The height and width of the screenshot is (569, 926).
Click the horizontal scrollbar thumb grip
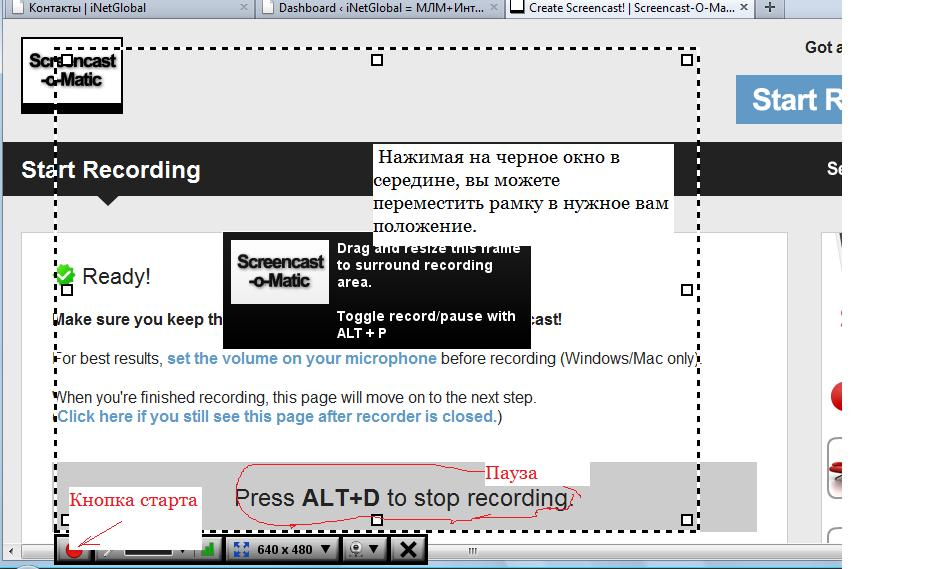[x=472, y=551]
